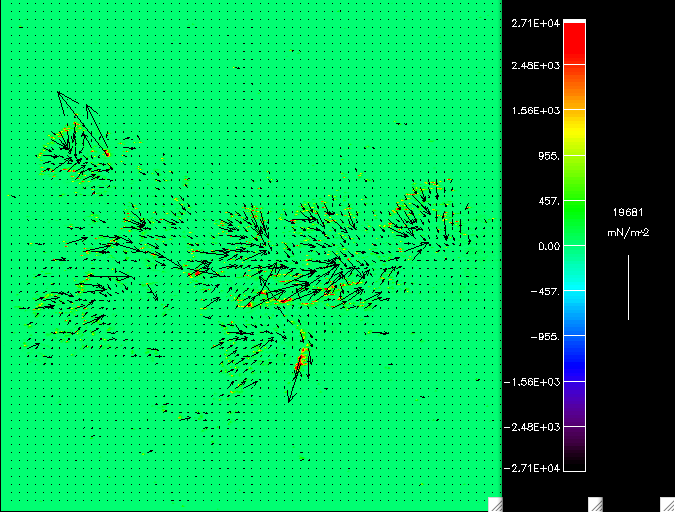Click the positive 955. tick label
Image resolution: width=675 pixels, height=512 pixels.
tap(549, 156)
